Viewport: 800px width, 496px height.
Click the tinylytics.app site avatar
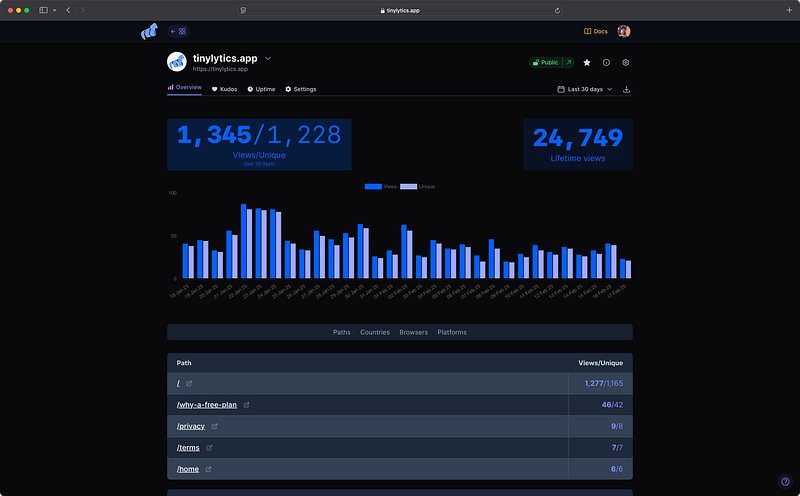point(177,62)
